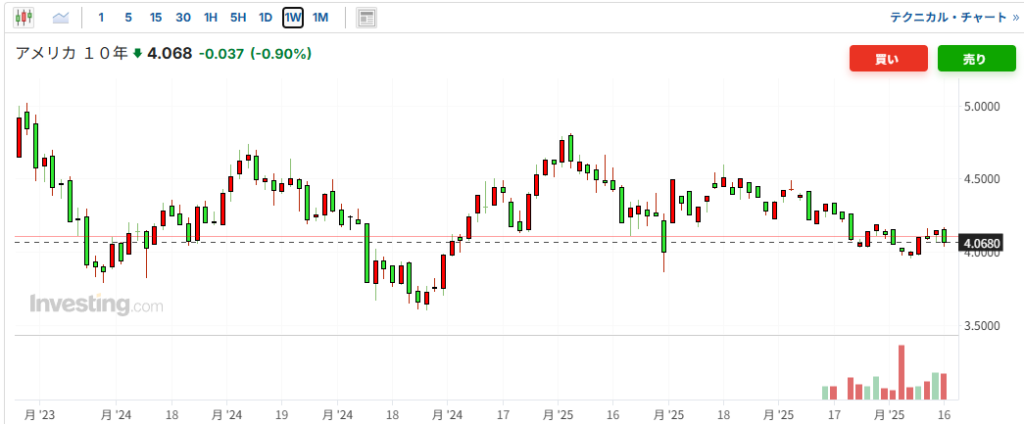Select the 5 minute timeframe
This screenshot has width=1024, height=424.
(x=128, y=17)
